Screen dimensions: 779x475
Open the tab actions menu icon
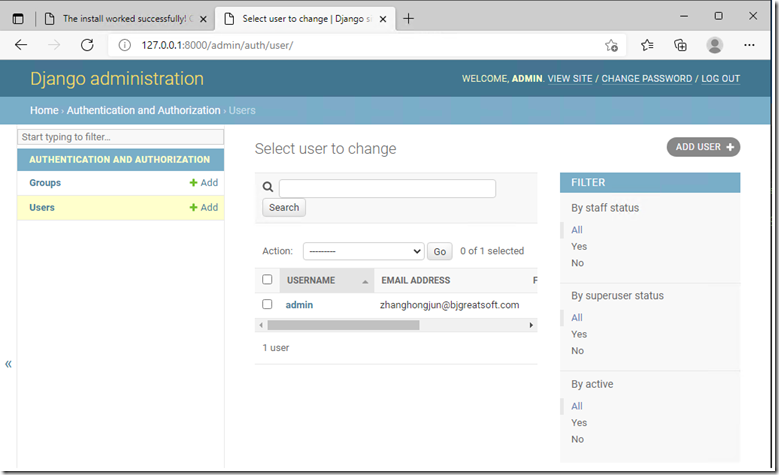pos(18,19)
